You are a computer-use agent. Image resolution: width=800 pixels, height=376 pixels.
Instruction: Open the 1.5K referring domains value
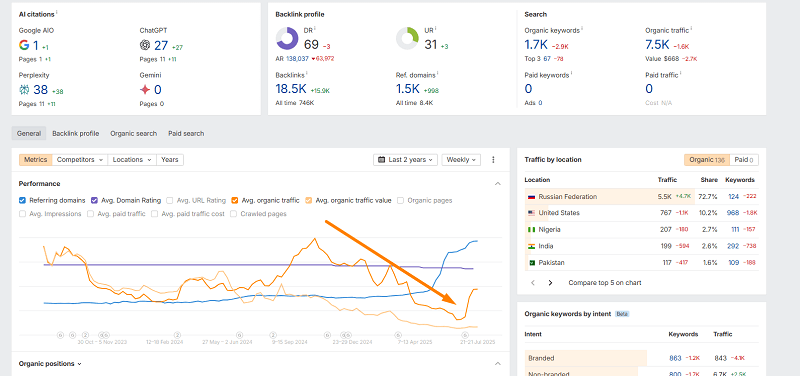408,89
